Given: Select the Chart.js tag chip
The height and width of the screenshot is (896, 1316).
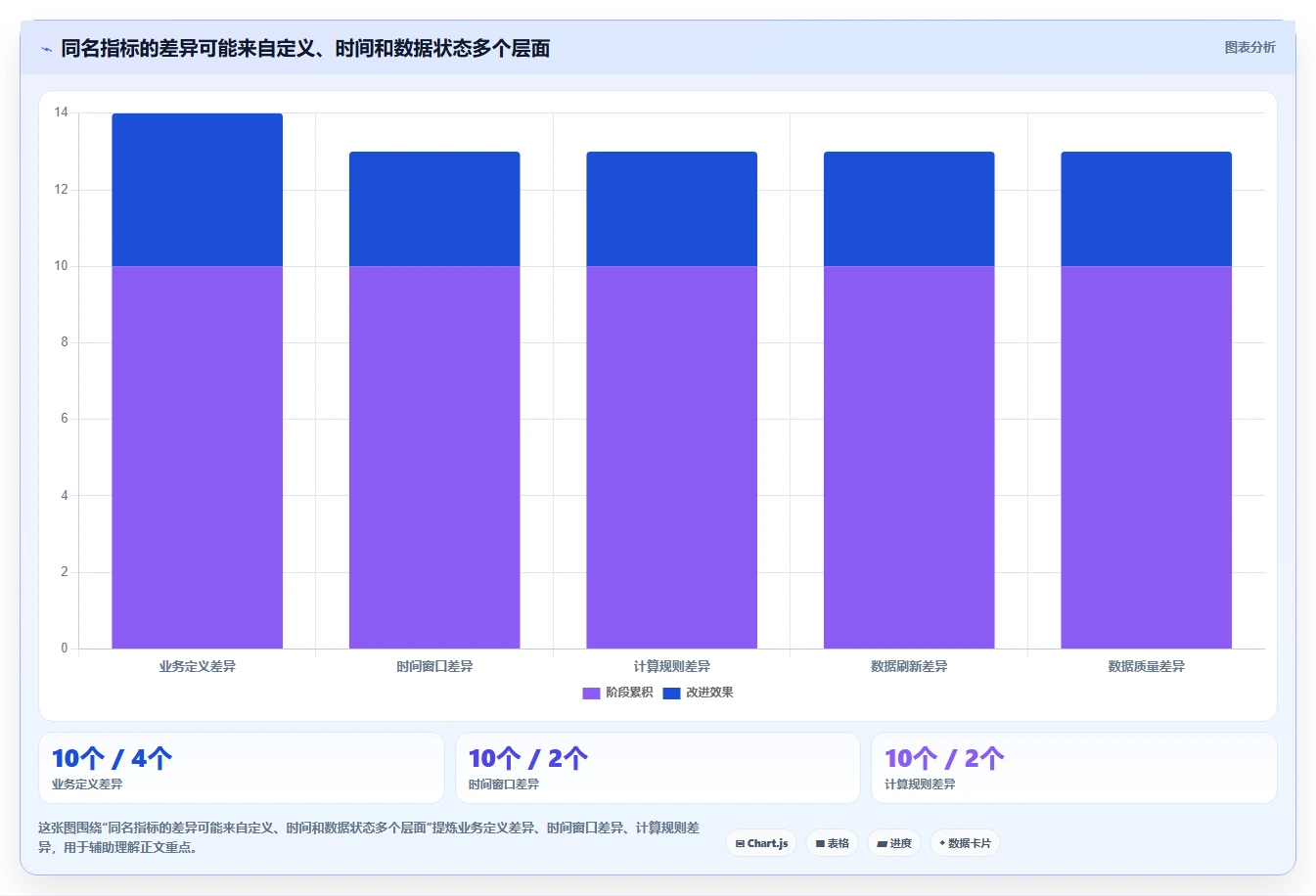Looking at the screenshot, I should click(x=761, y=843).
